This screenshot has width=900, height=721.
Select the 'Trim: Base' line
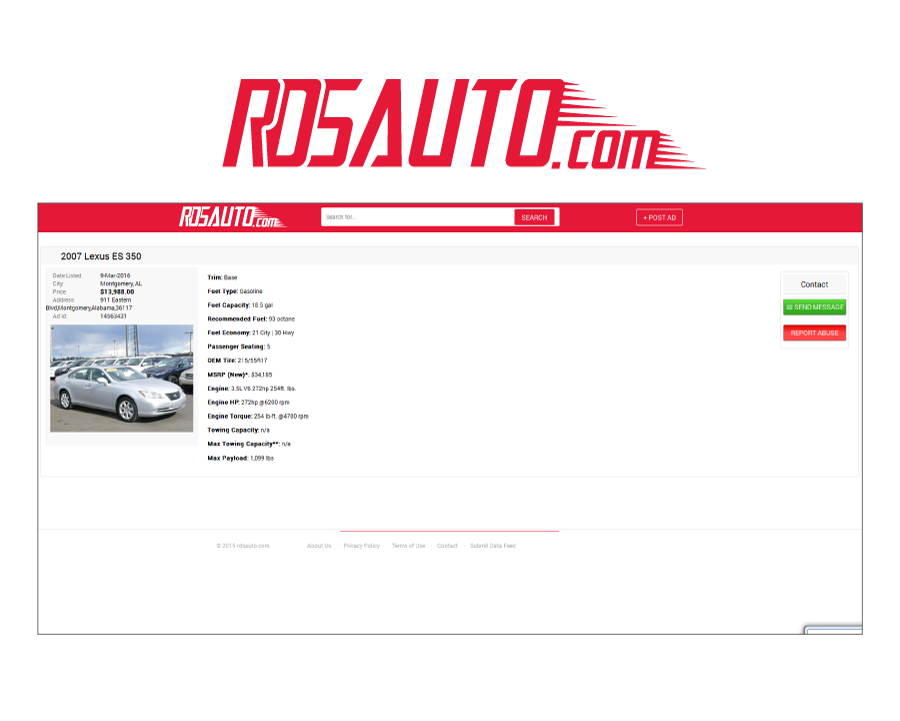(222, 277)
